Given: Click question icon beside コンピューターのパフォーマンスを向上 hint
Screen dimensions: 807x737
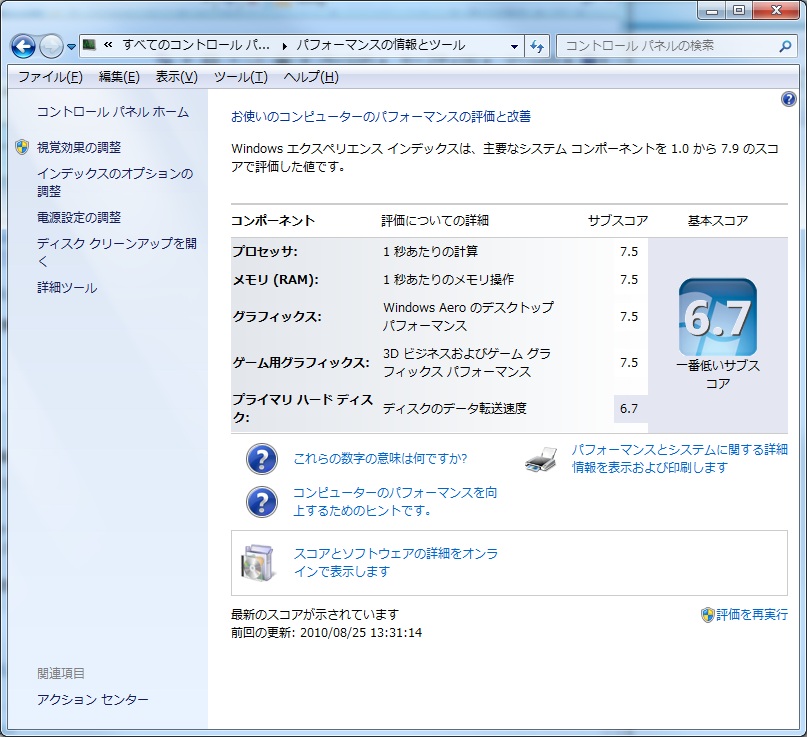Looking at the screenshot, I should pyautogui.click(x=262, y=502).
